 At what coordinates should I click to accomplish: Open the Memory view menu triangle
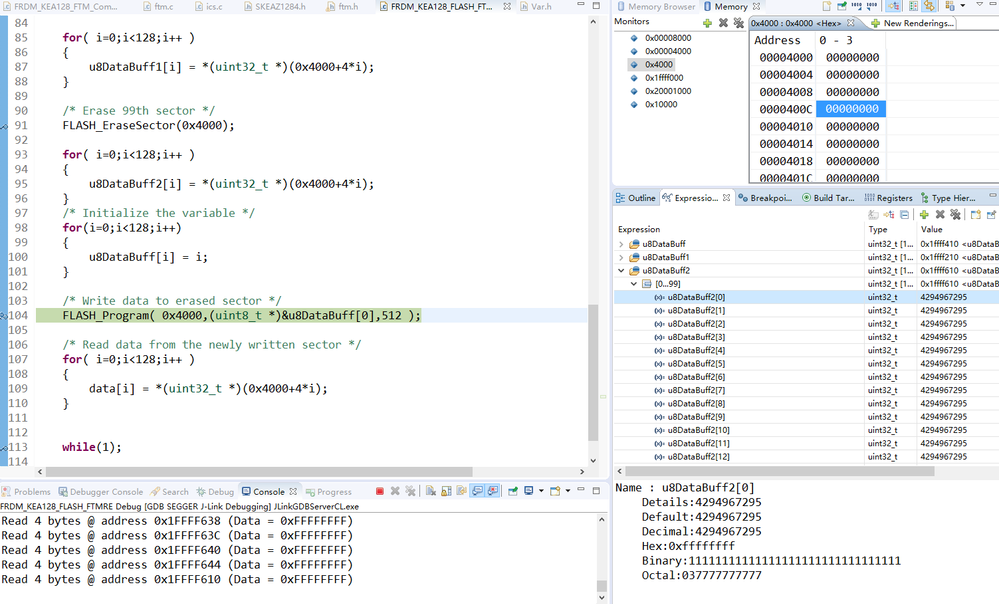979,4
